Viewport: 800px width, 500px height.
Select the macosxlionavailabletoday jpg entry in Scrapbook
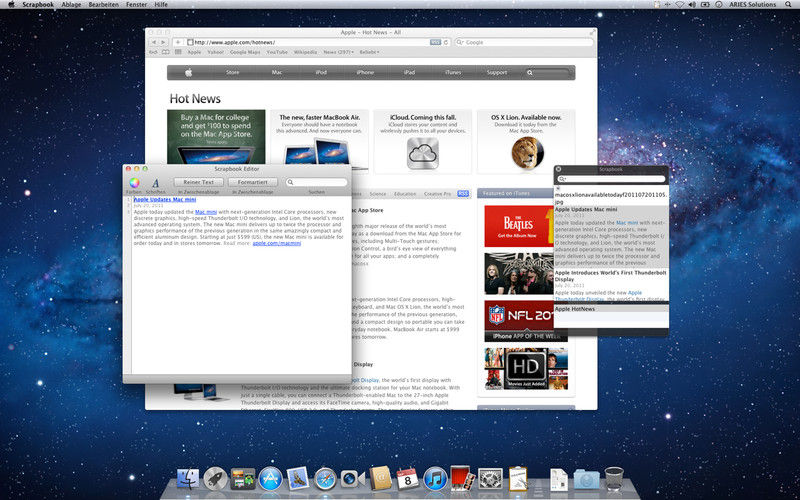click(611, 195)
